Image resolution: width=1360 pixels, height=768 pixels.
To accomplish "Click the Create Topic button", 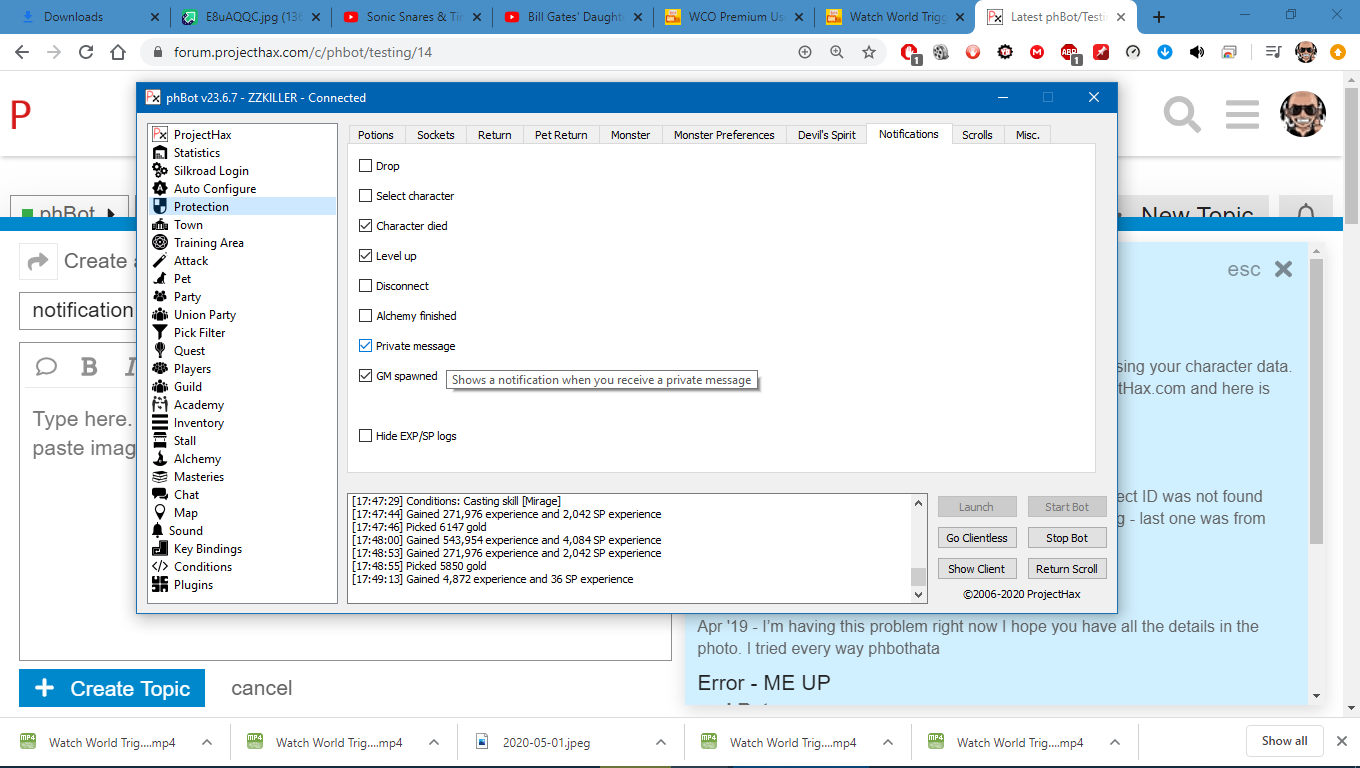I will [x=112, y=688].
